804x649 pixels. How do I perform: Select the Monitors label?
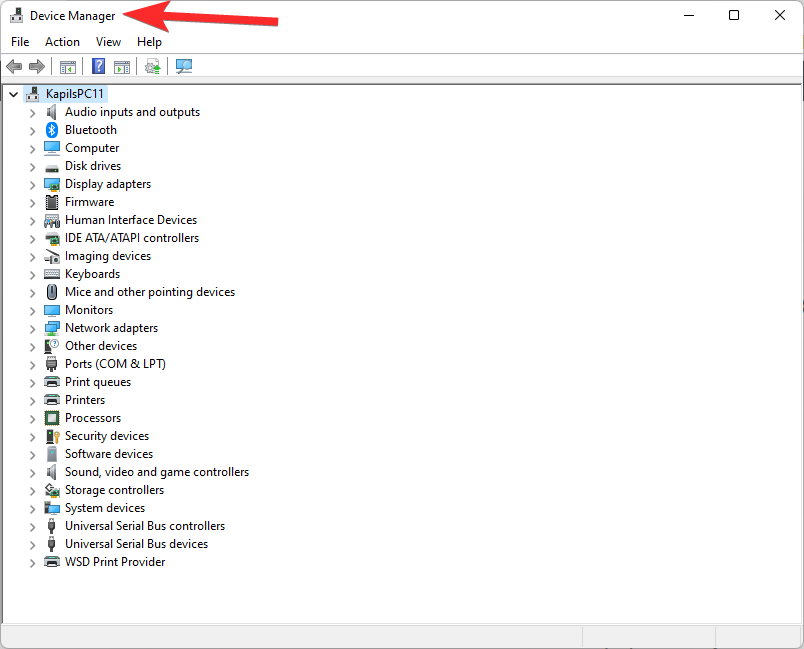(x=89, y=310)
